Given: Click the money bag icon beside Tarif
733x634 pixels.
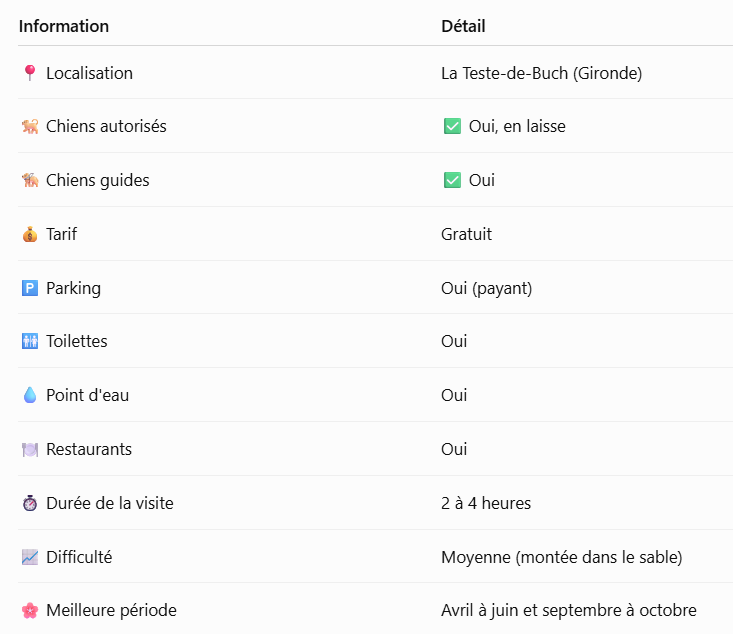Looking at the screenshot, I should (x=30, y=234).
